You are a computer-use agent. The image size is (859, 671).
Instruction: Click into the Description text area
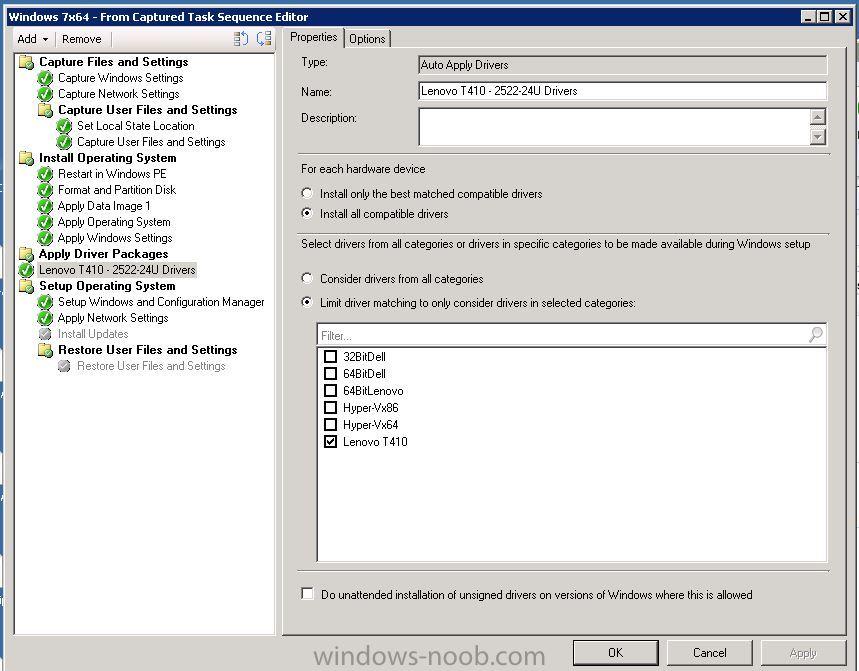click(614, 127)
